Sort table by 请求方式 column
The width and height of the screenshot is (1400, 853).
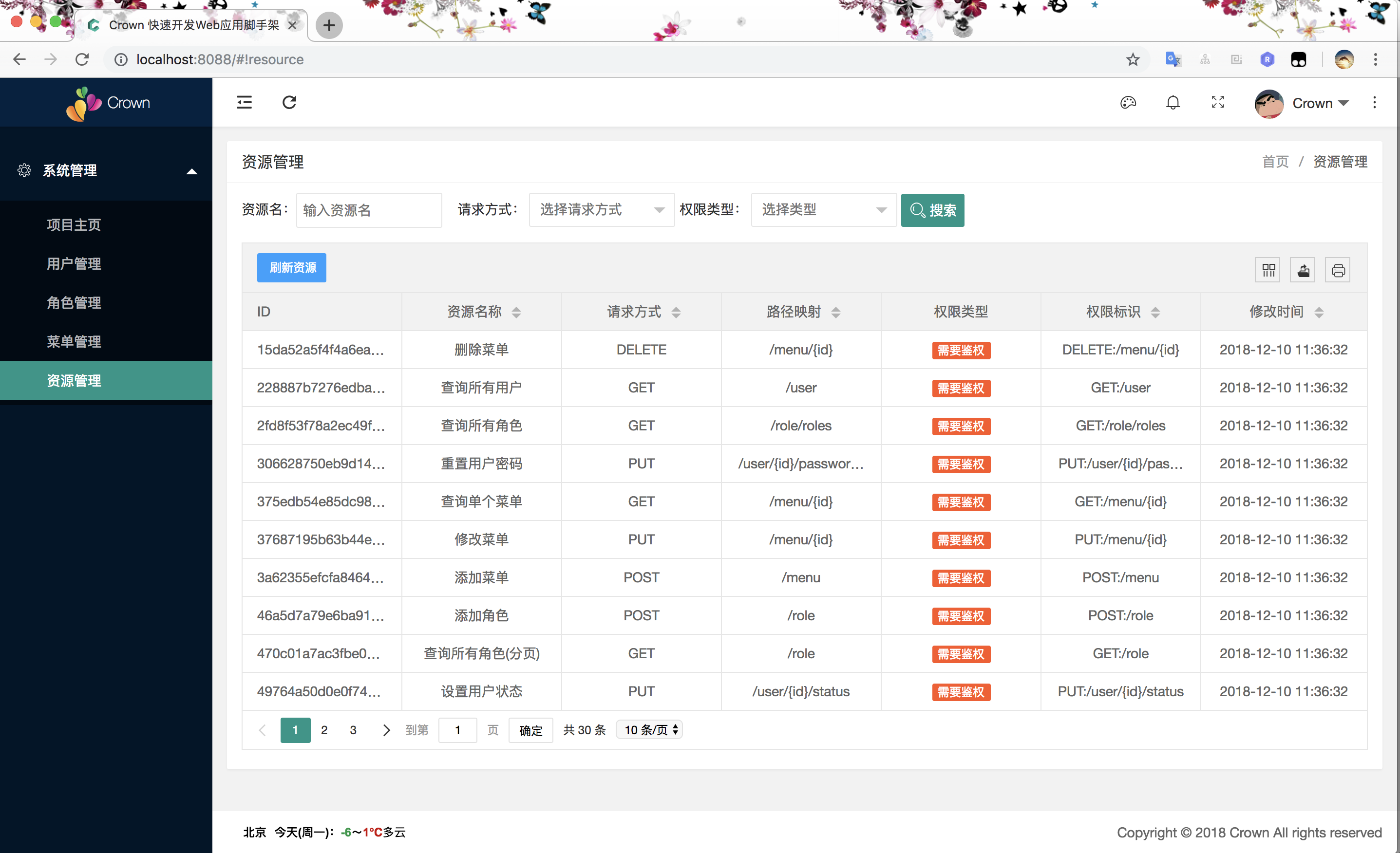click(x=676, y=312)
